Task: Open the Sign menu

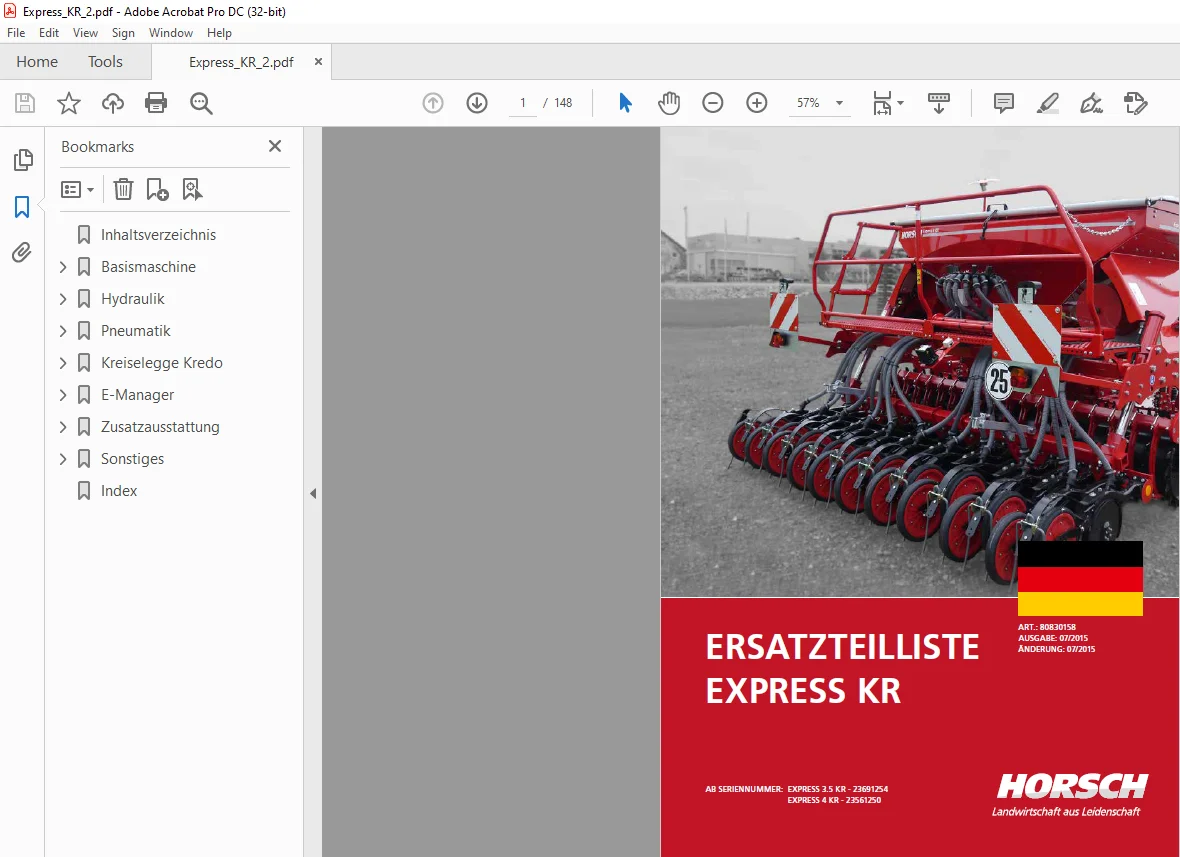Action: (x=123, y=33)
